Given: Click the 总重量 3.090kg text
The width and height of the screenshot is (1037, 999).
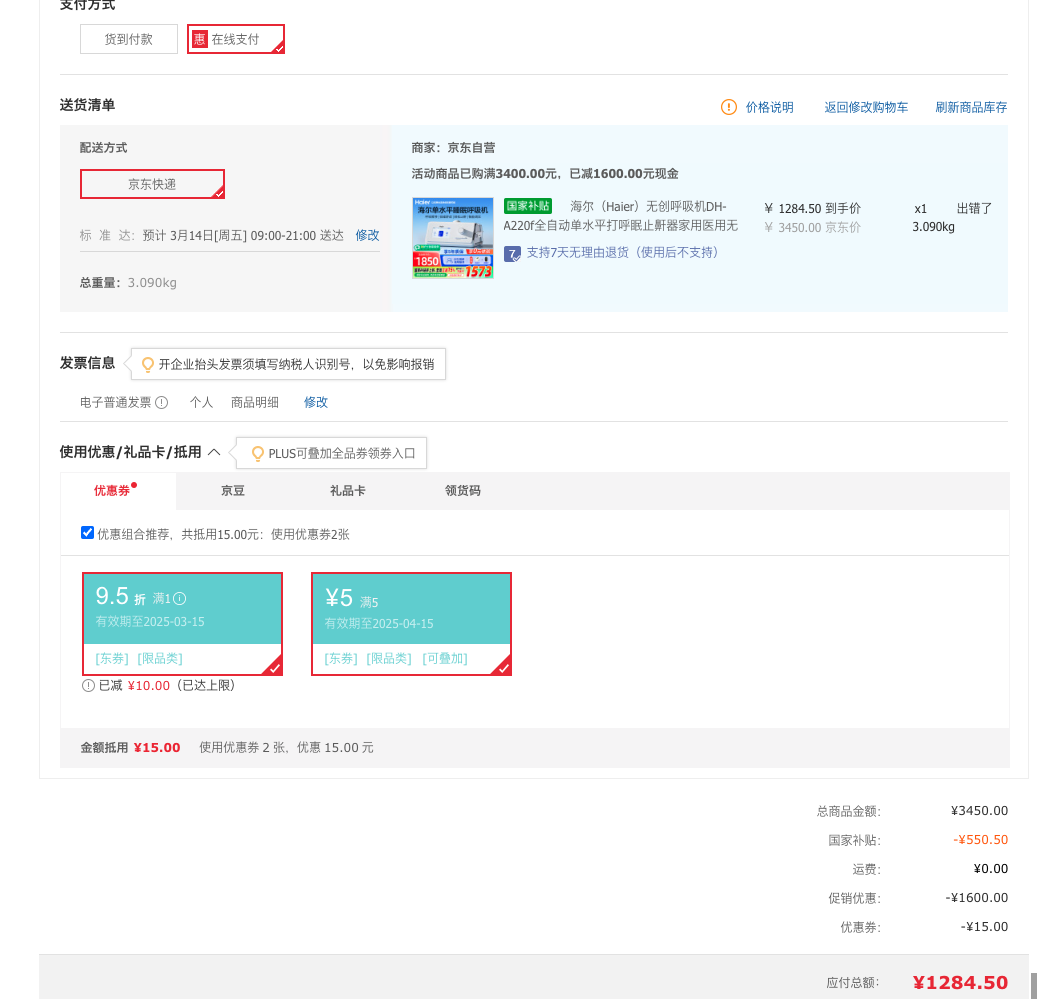Looking at the screenshot, I should tap(128, 283).
